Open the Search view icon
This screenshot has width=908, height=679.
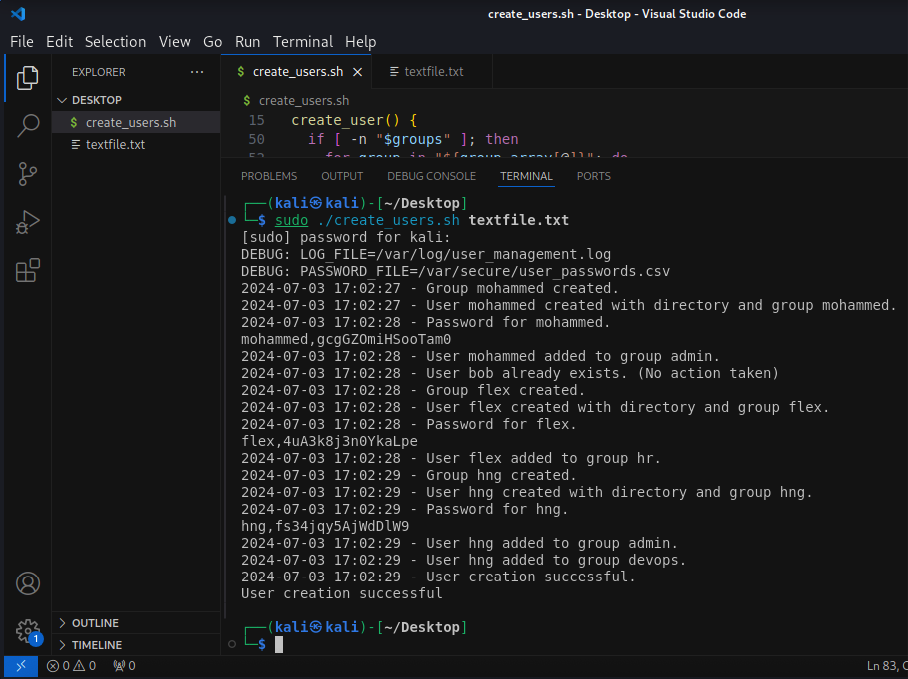tap(27, 126)
